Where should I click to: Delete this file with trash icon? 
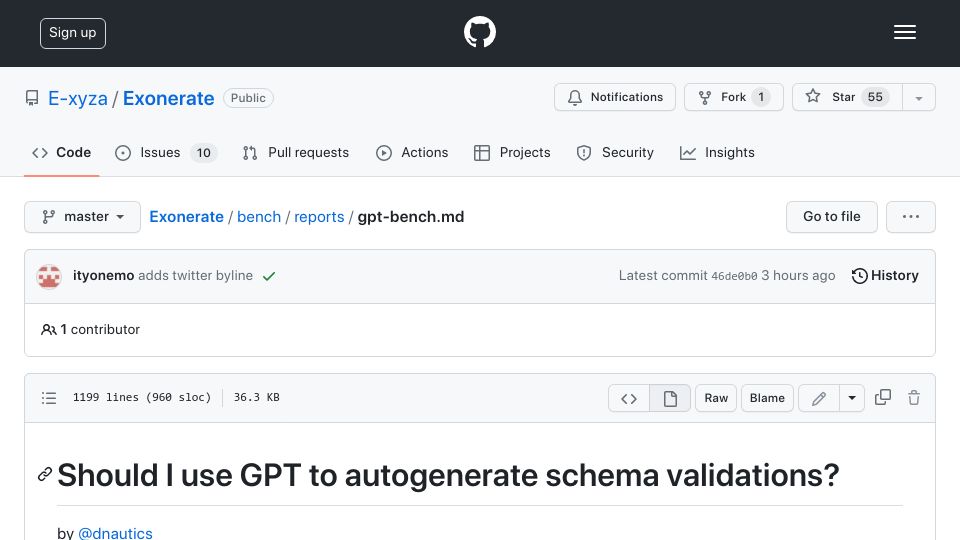(x=914, y=397)
